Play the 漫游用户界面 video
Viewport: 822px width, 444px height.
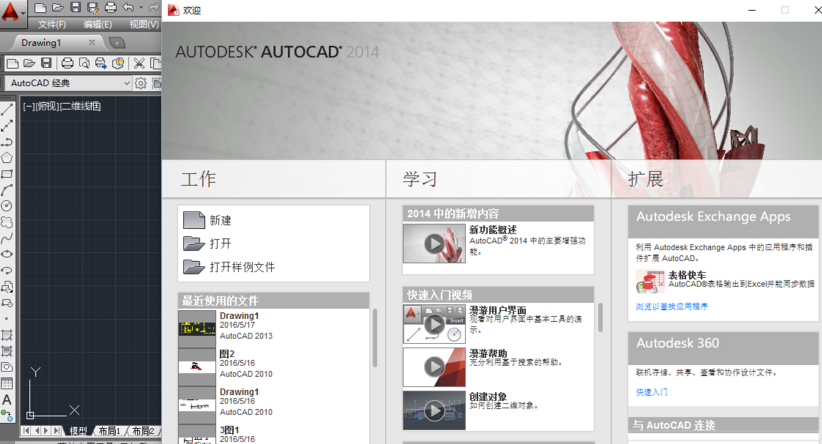click(x=434, y=324)
